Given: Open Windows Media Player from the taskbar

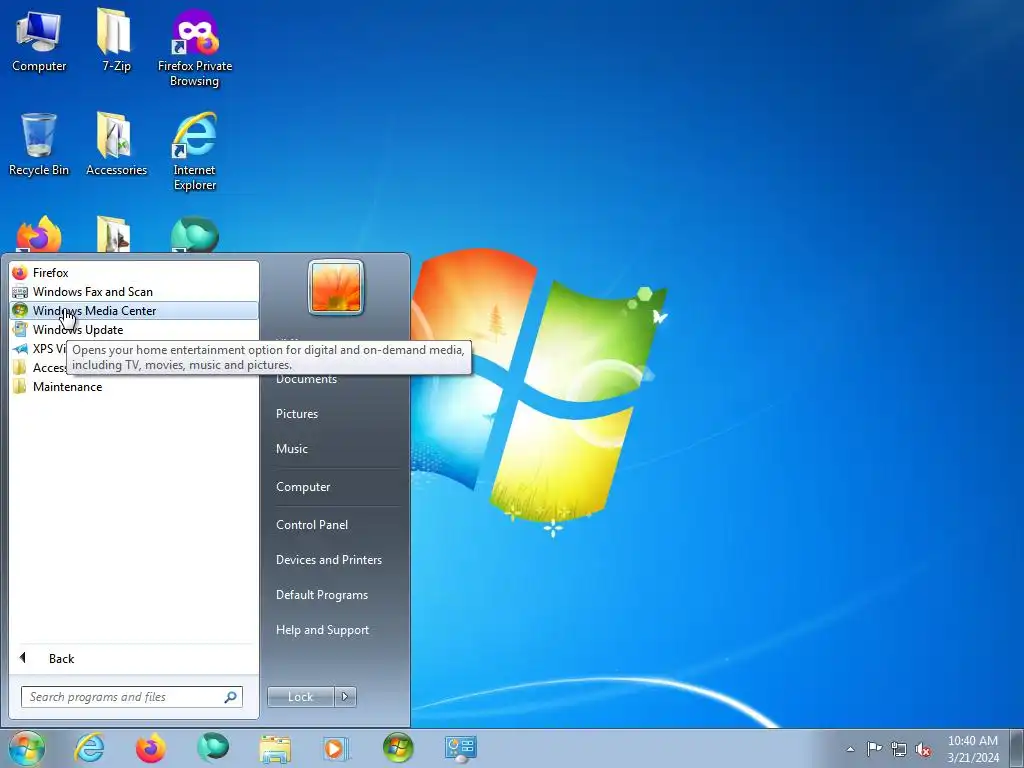Looking at the screenshot, I should (336, 748).
